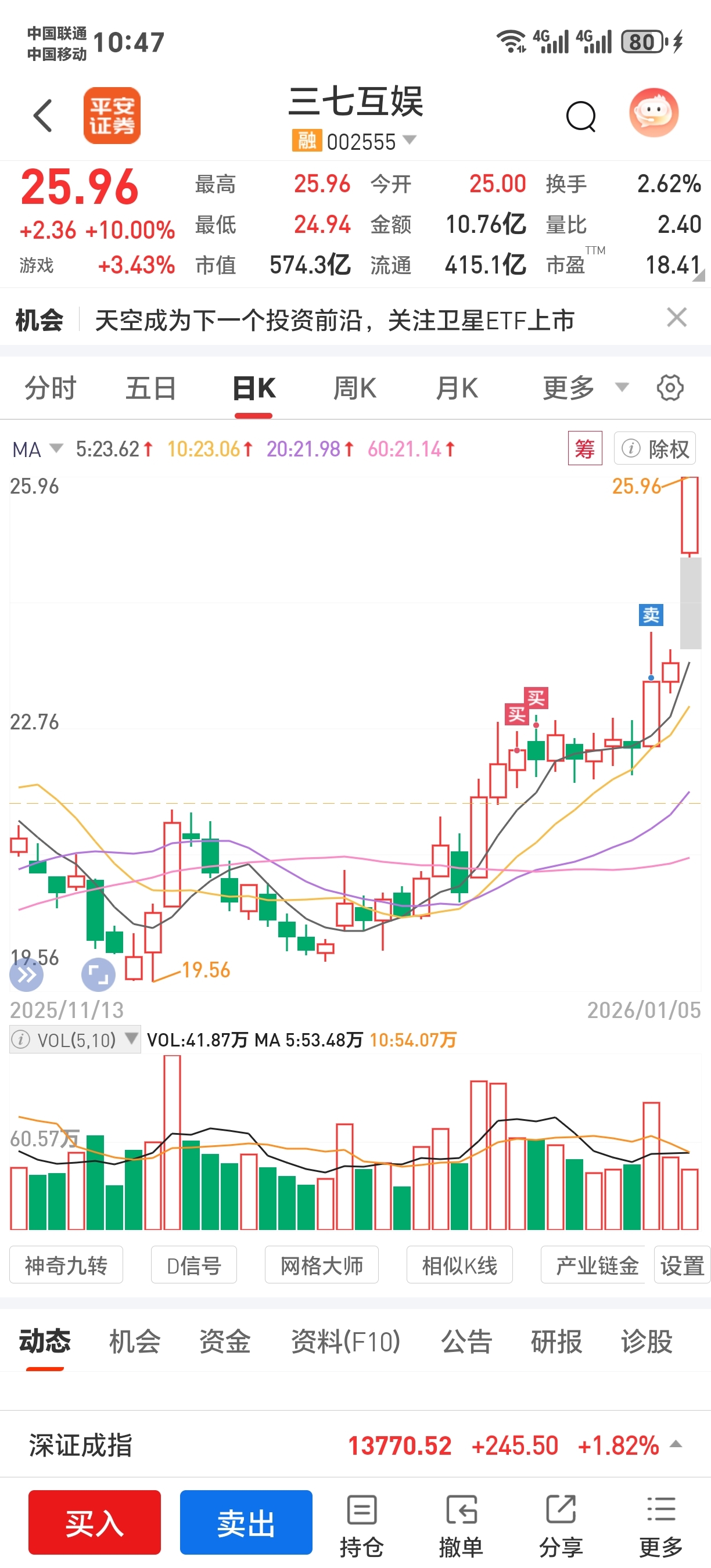Tap the red 买入 button

coord(94,1522)
